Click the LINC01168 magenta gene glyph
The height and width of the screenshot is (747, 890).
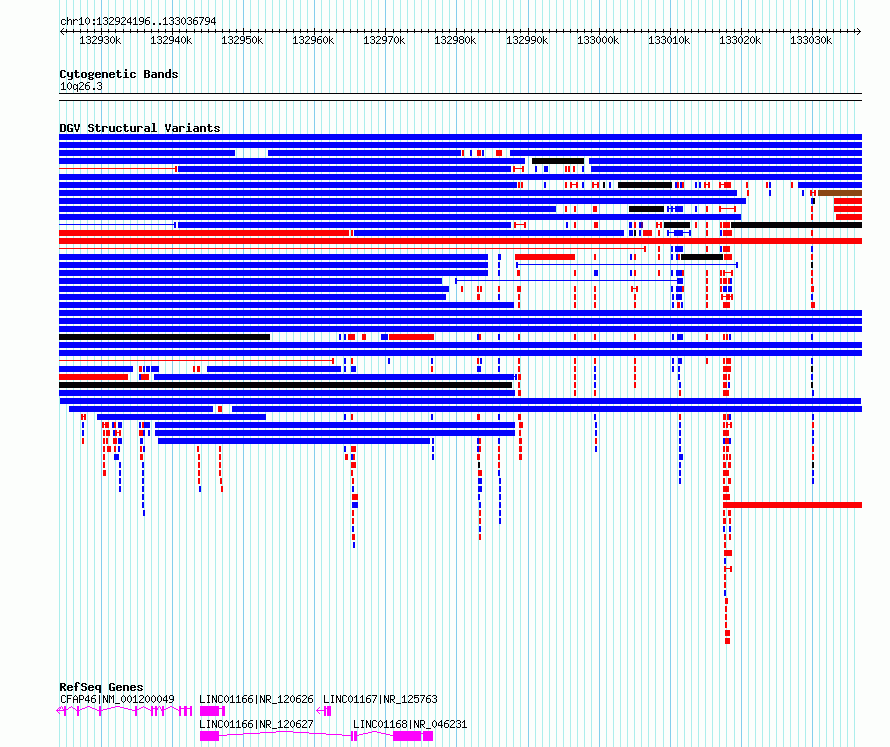tap(393, 736)
